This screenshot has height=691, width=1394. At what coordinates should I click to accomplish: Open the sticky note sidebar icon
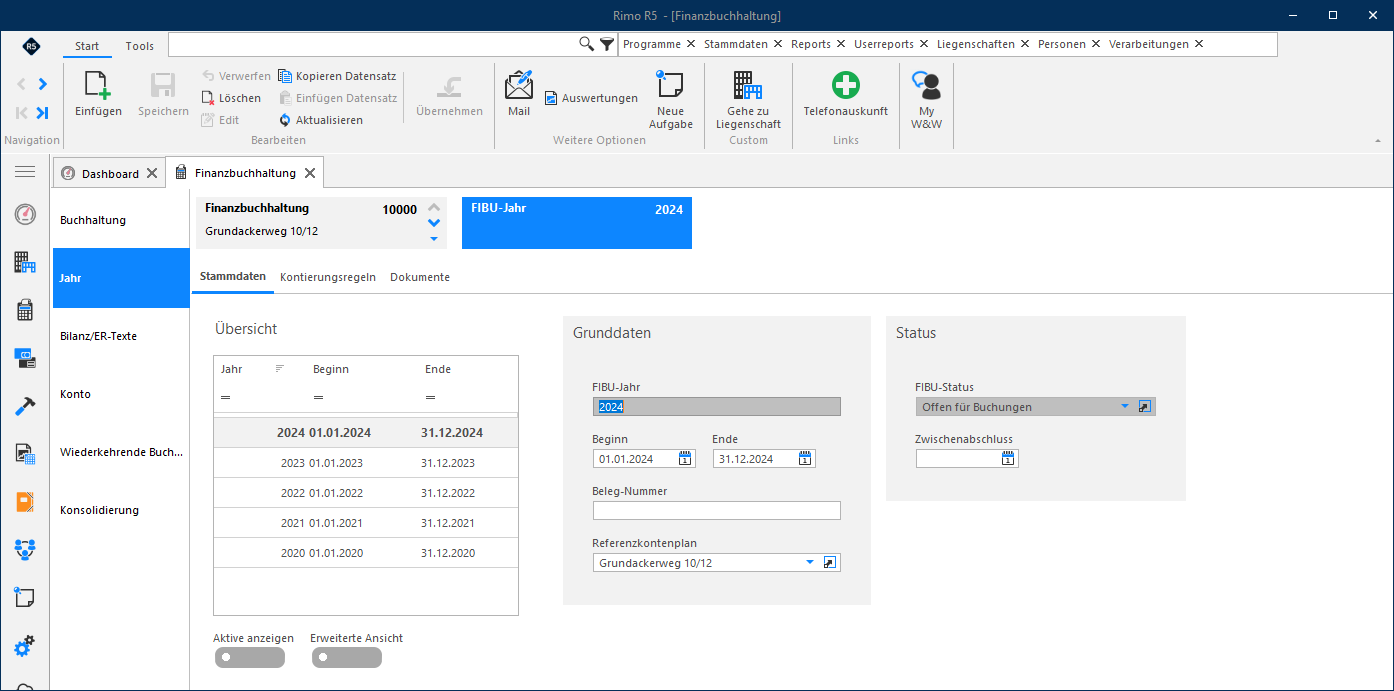25,597
